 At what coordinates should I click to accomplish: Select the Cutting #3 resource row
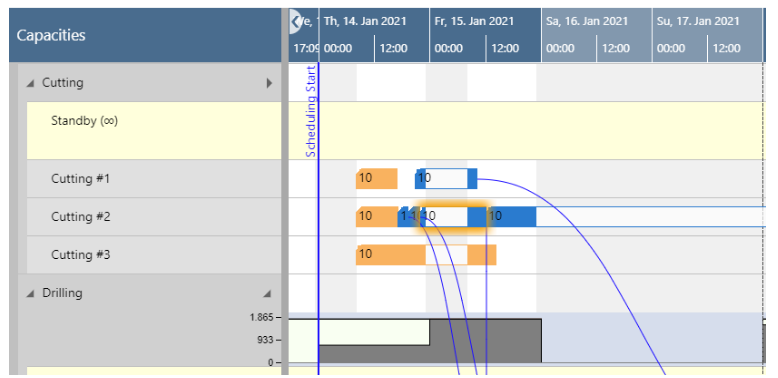(154, 255)
